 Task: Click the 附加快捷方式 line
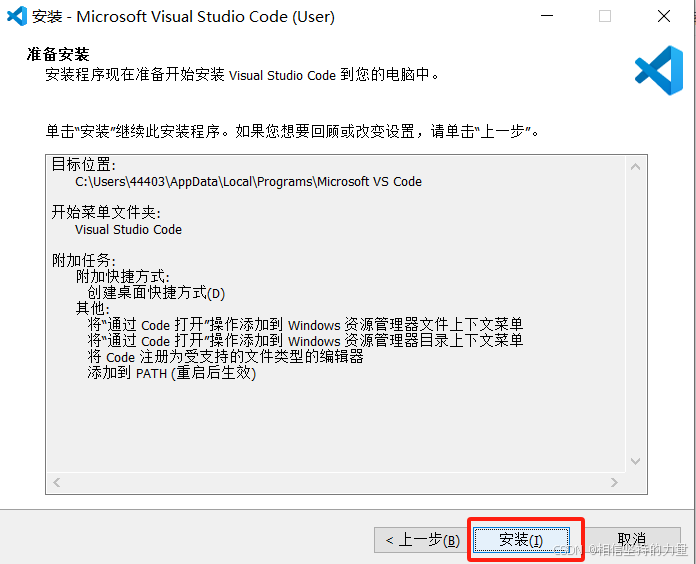click(x=123, y=276)
